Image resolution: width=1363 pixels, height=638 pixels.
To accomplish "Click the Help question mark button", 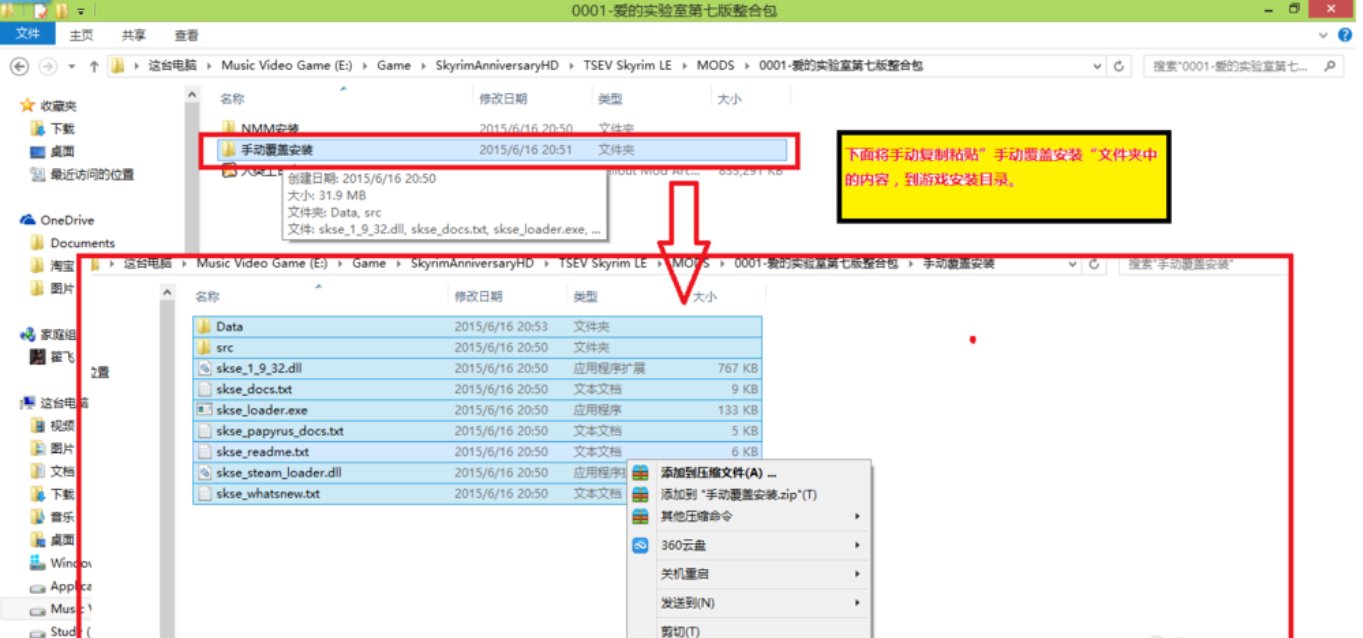I will [x=1345, y=33].
